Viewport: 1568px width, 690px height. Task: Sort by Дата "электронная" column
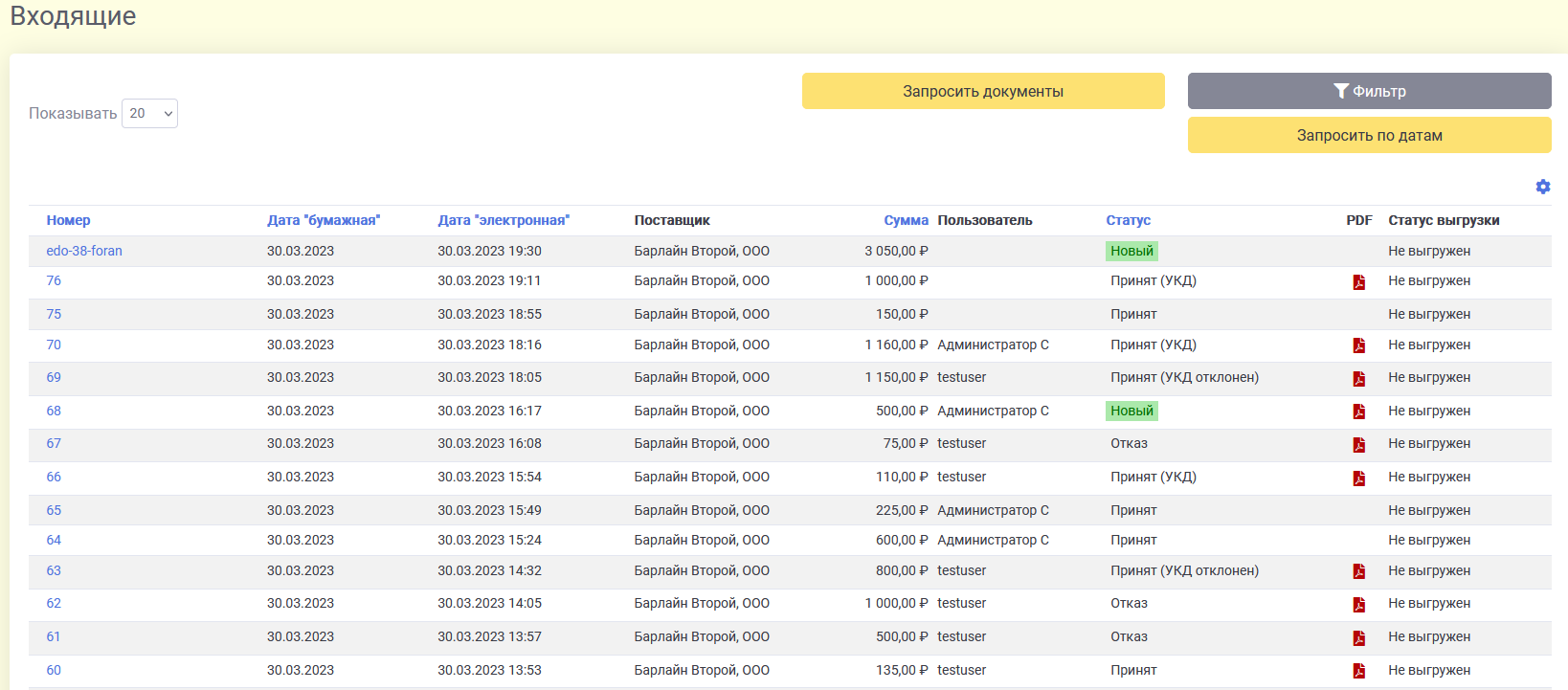coord(504,220)
